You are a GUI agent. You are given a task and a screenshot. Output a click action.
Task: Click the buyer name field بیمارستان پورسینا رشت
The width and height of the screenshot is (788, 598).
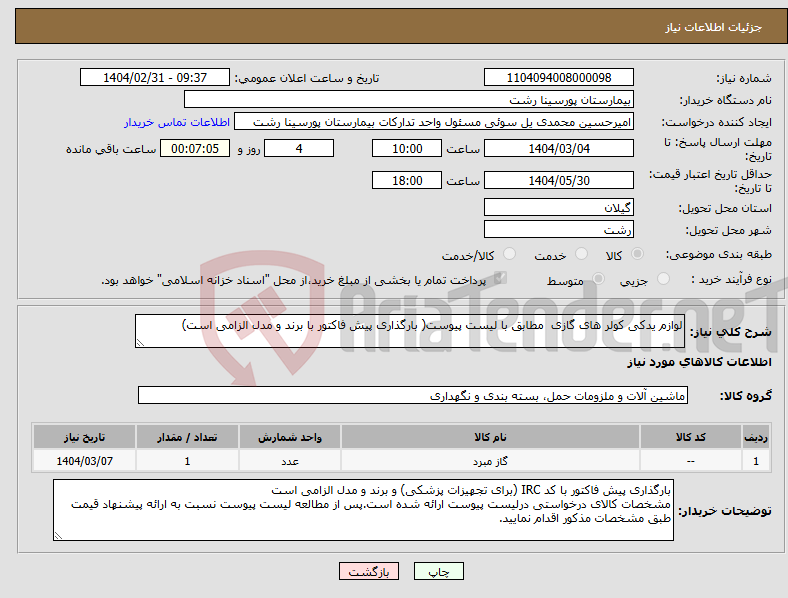click(409, 99)
